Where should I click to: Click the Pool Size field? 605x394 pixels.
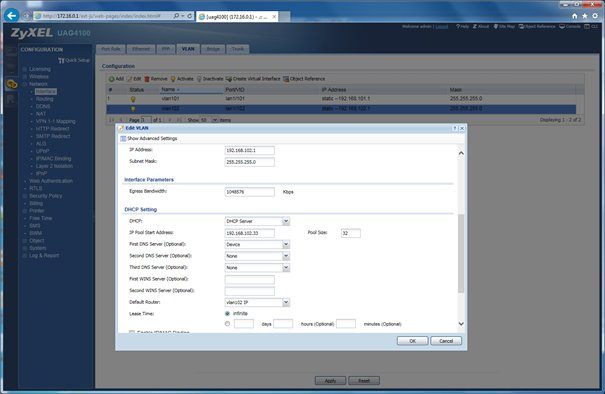(351, 233)
